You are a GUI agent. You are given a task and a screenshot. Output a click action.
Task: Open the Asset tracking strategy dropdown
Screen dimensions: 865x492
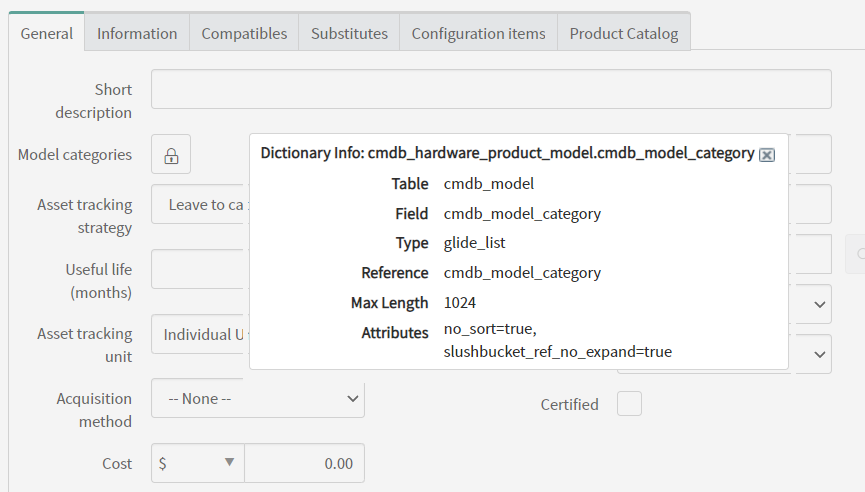200,204
